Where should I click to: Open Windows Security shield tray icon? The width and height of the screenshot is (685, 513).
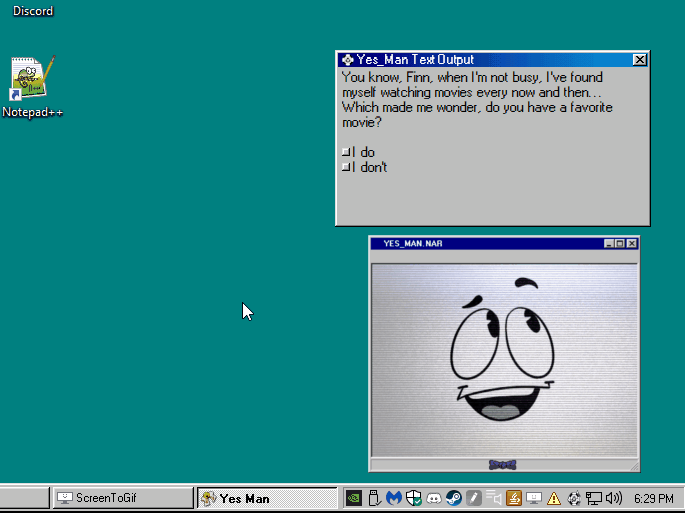coord(413,497)
